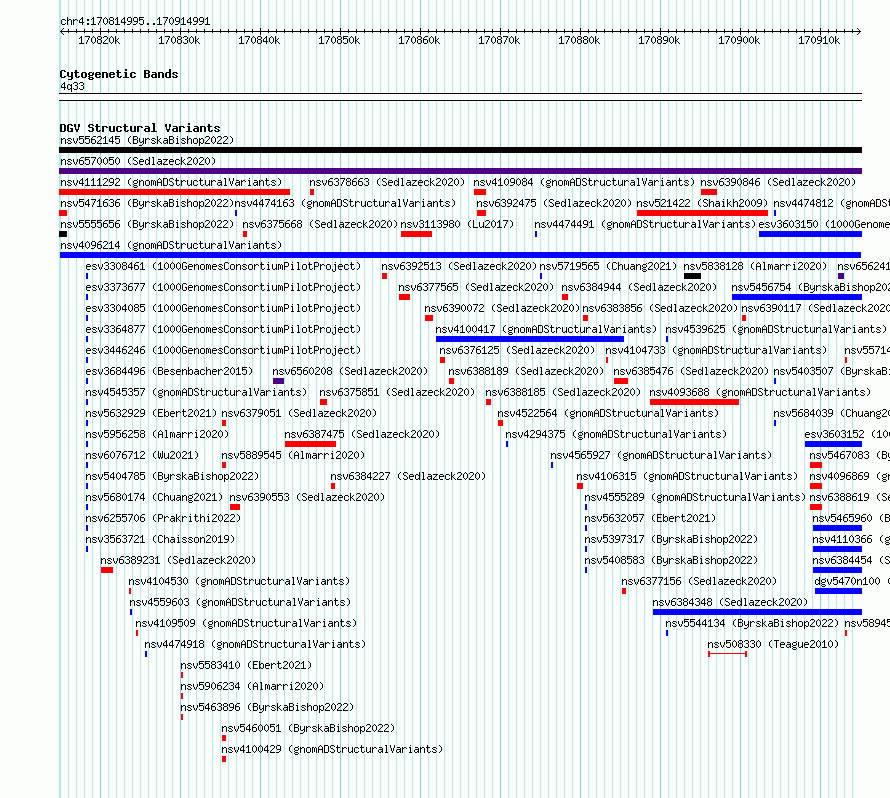
Task: Select nsv6255706 (Prakrithi2022) label
Action: 163,518
